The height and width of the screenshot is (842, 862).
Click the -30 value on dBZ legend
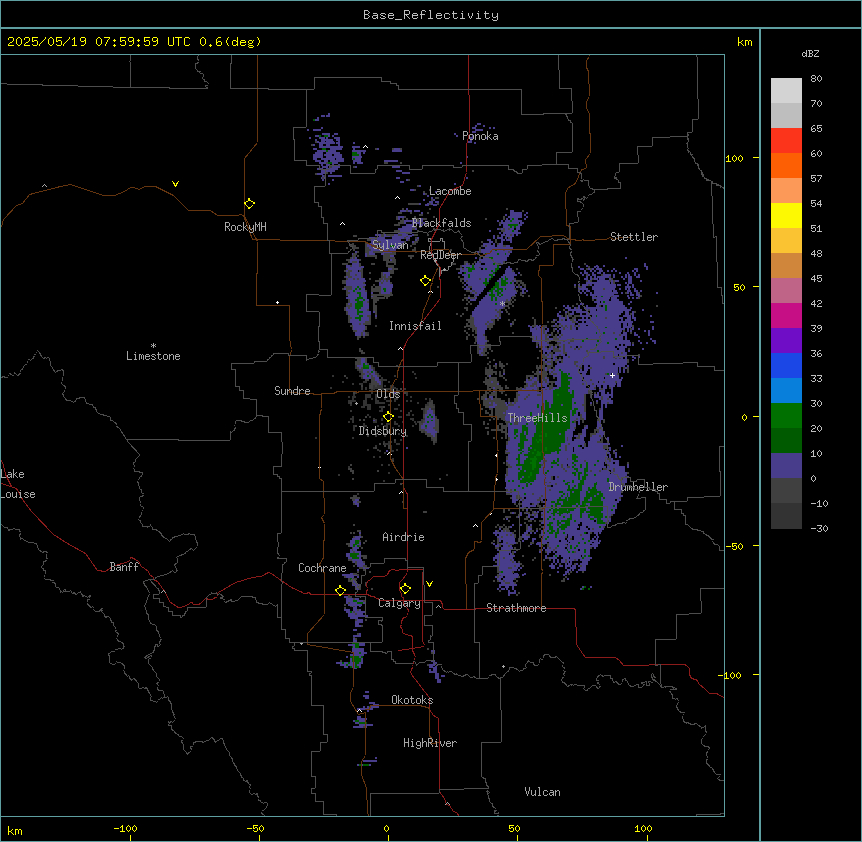(819, 528)
